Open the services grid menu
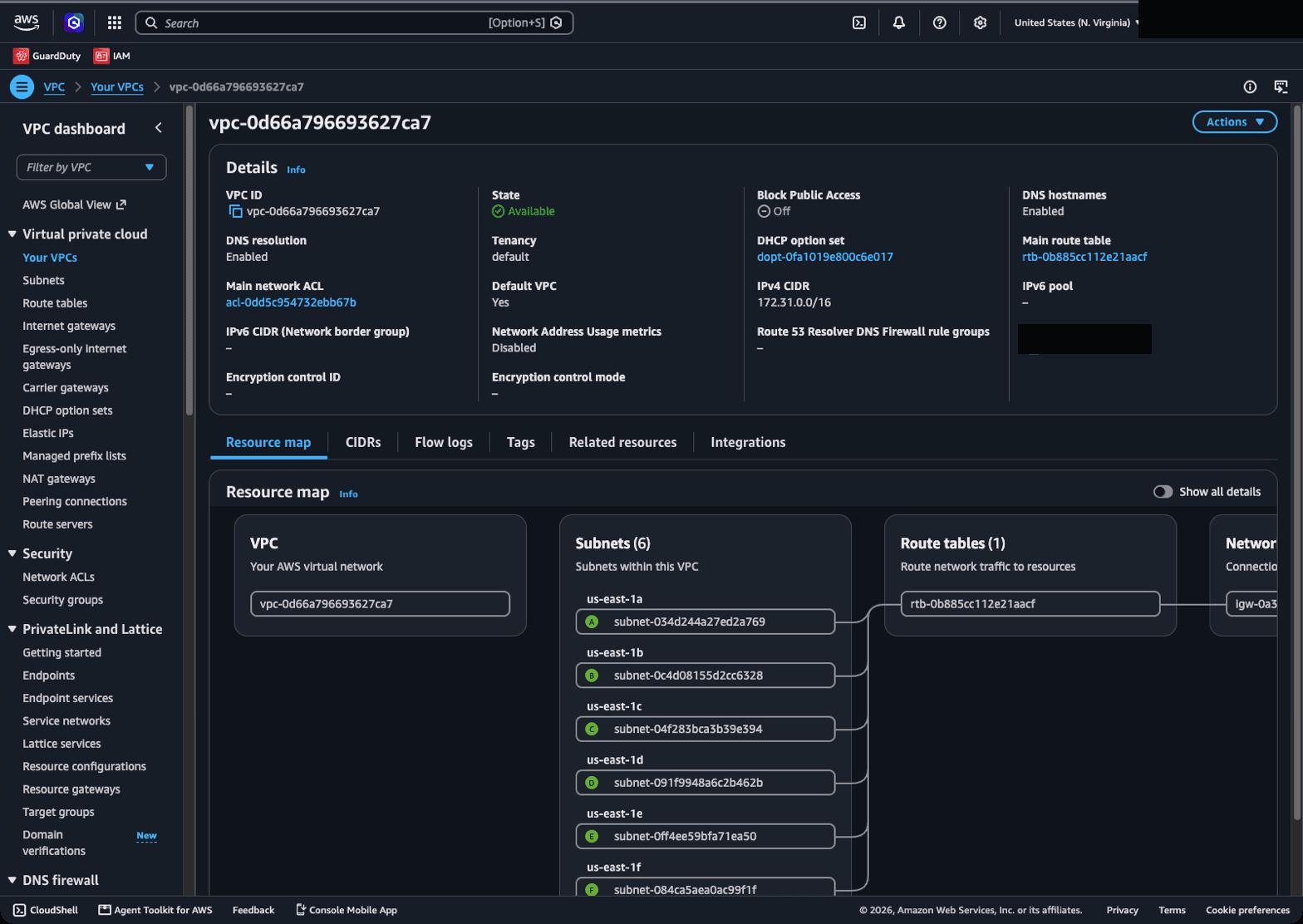The width and height of the screenshot is (1303, 924). (x=115, y=22)
